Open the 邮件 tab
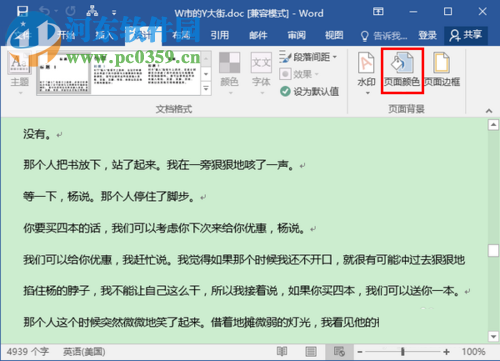Image resolution: width=500 pixels, height=361 pixels. [x=258, y=35]
